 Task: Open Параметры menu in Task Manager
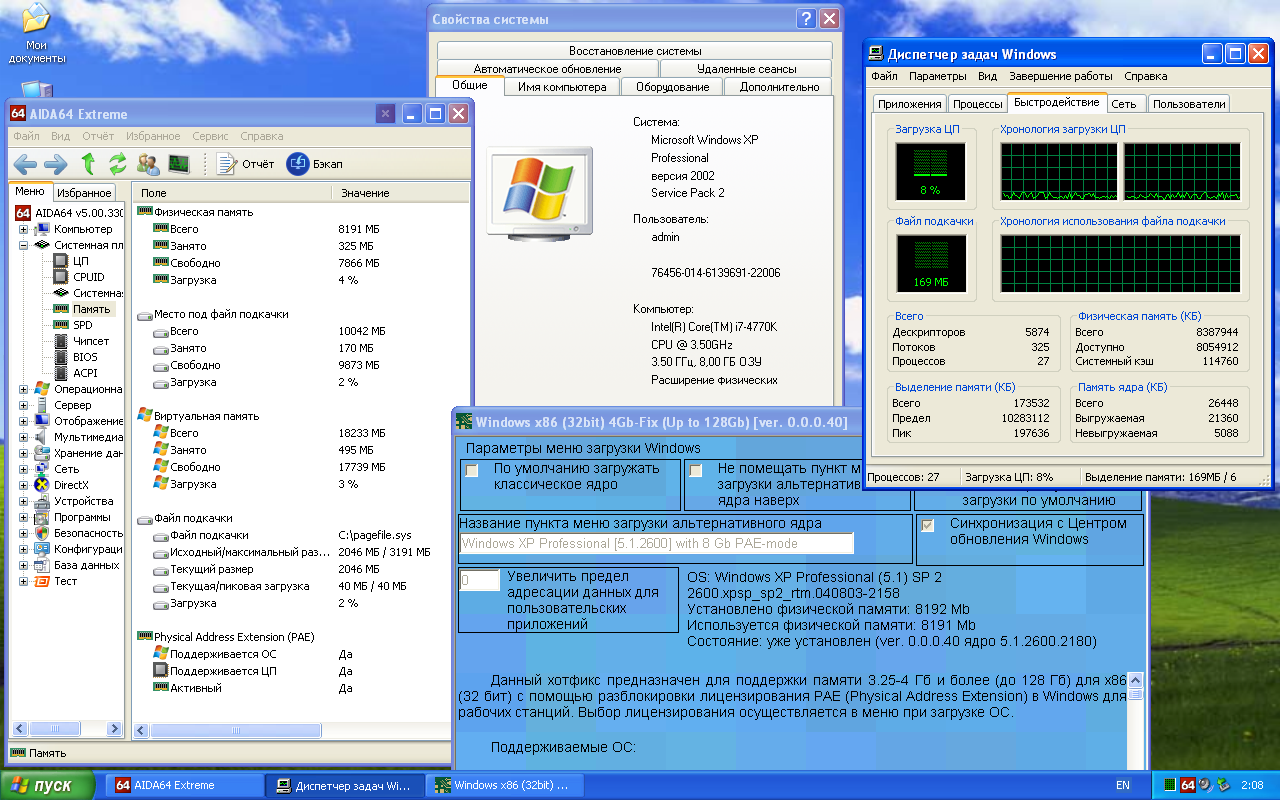click(x=938, y=76)
